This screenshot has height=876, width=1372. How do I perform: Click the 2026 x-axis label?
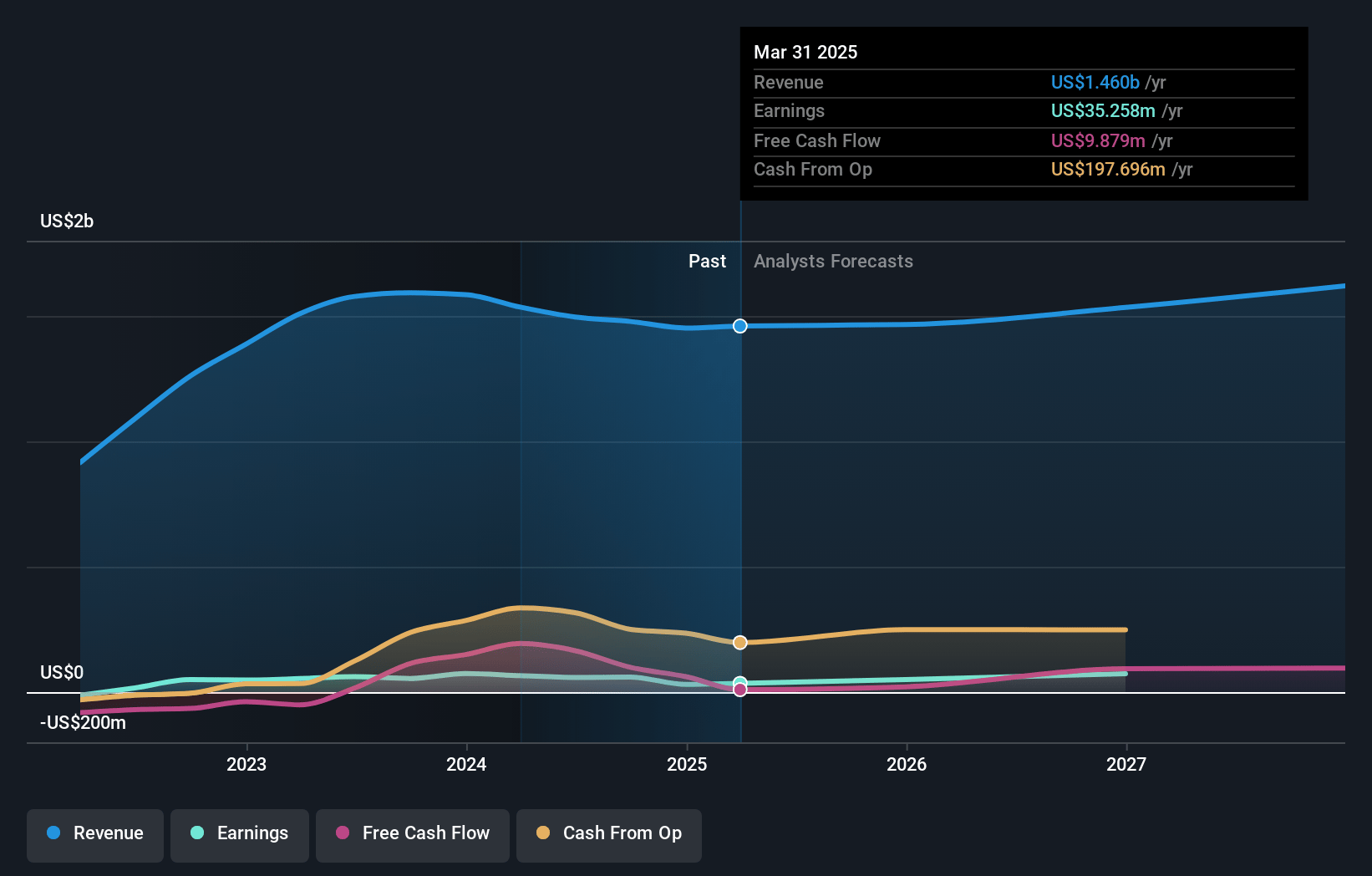click(x=907, y=764)
